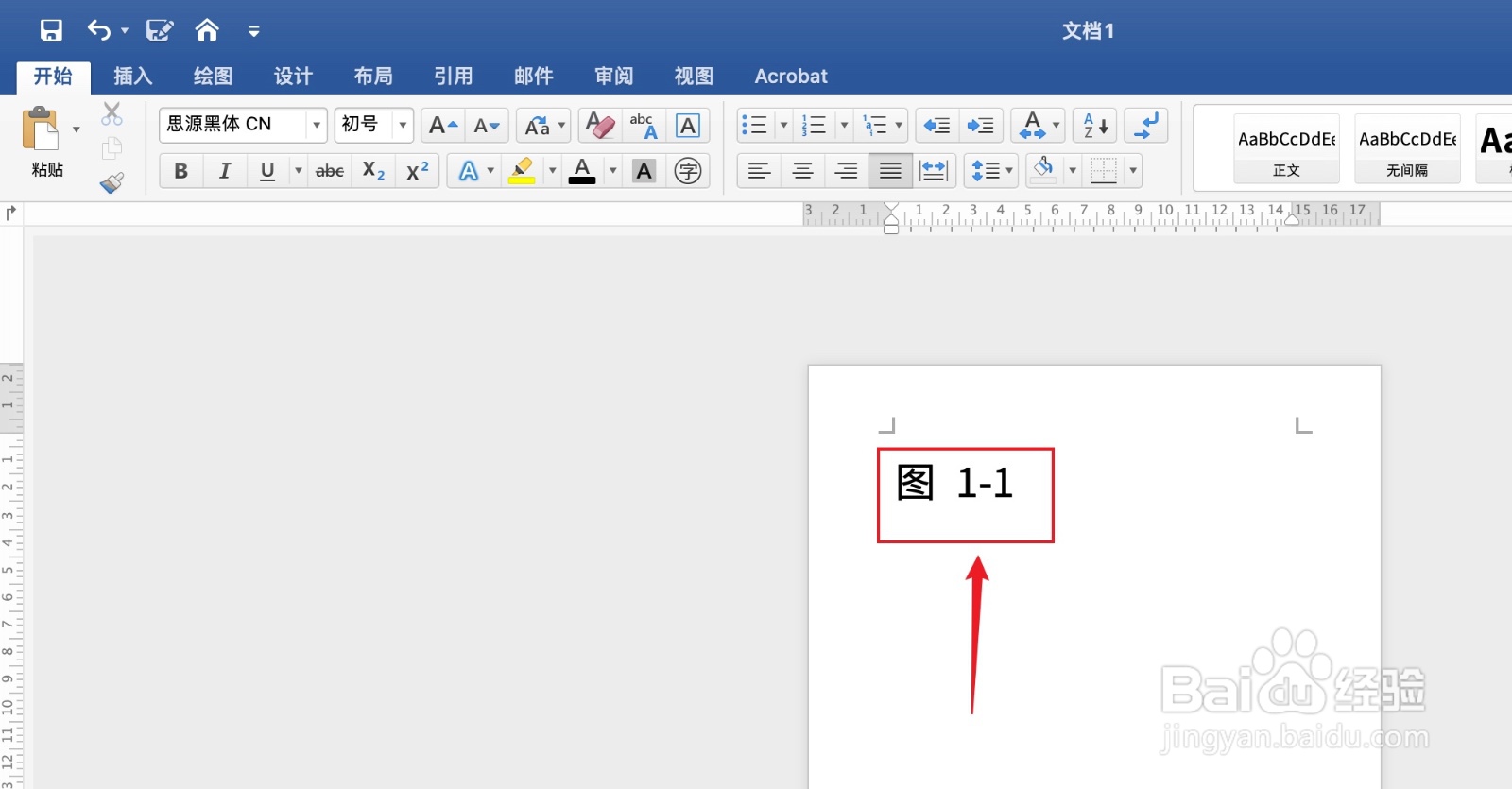Click the Character Border icon
This screenshot has height=789, width=1512.
pyautogui.click(x=688, y=125)
